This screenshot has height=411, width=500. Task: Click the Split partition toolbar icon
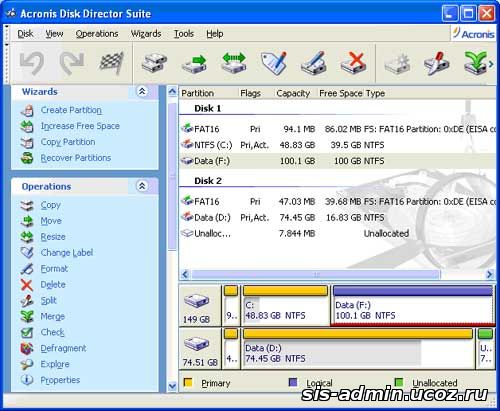[437, 63]
